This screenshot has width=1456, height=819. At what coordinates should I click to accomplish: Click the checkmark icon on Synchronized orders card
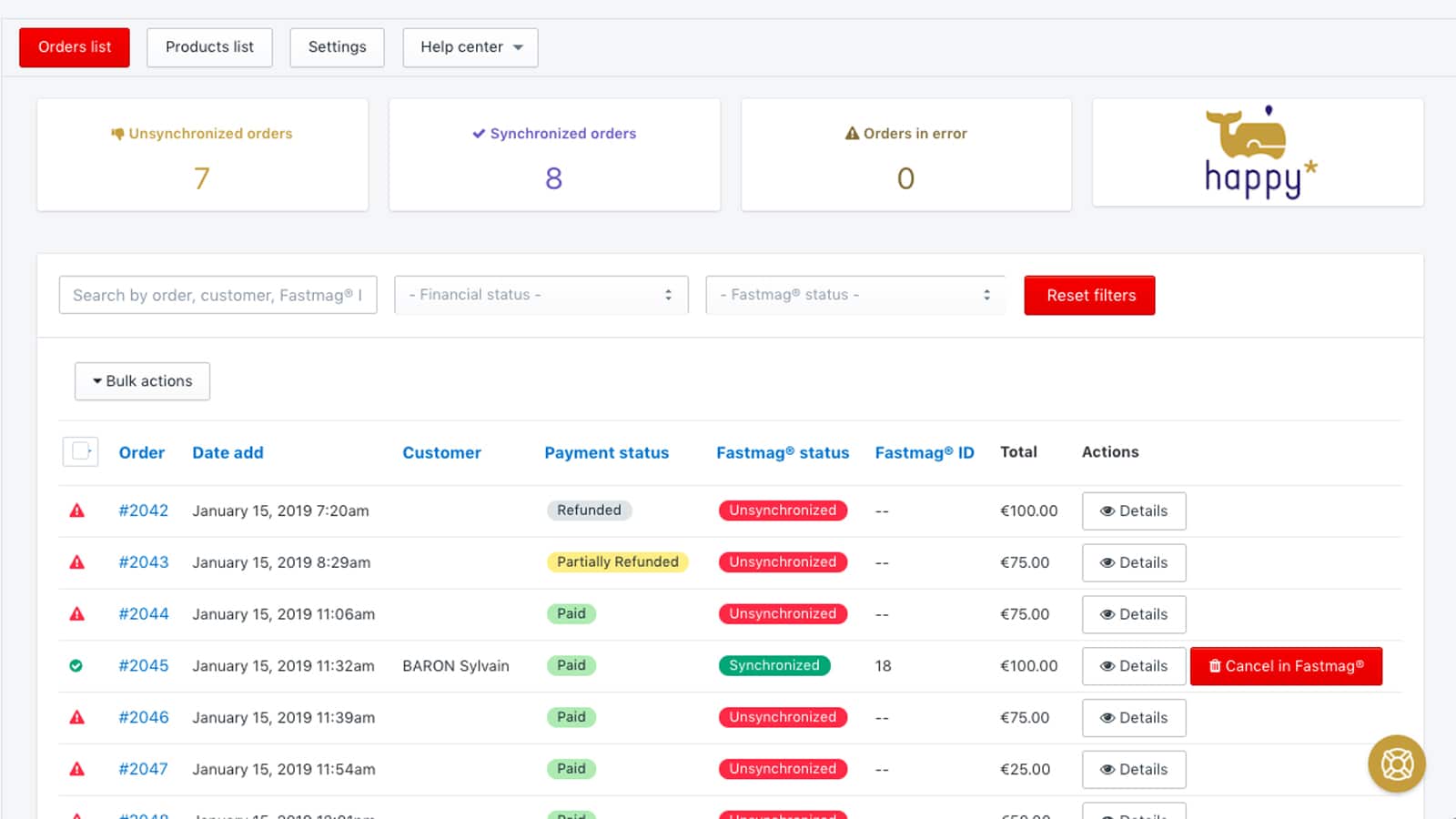(479, 134)
